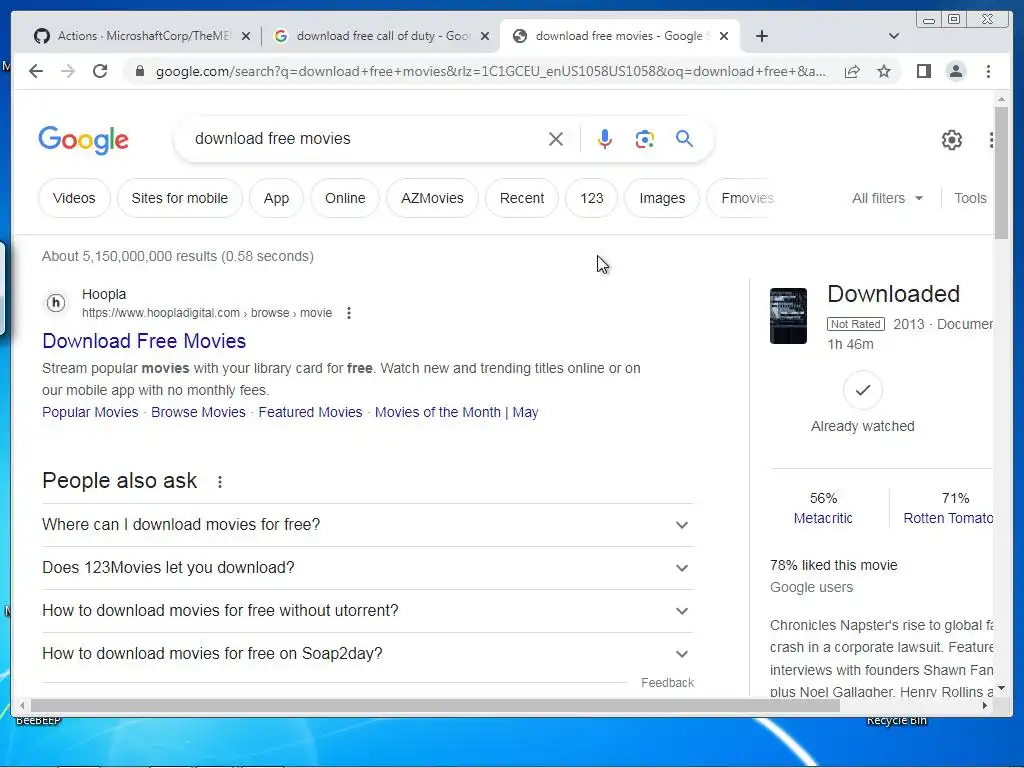Screen dimensions: 1024x768
Task: Open the side panel icon
Action: pyautogui.click(x=923, y=71)
